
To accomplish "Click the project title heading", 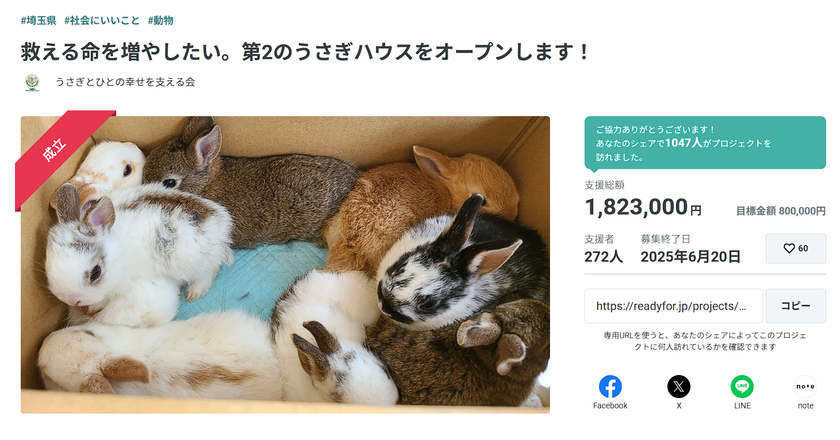I will (x=305, y=52).
